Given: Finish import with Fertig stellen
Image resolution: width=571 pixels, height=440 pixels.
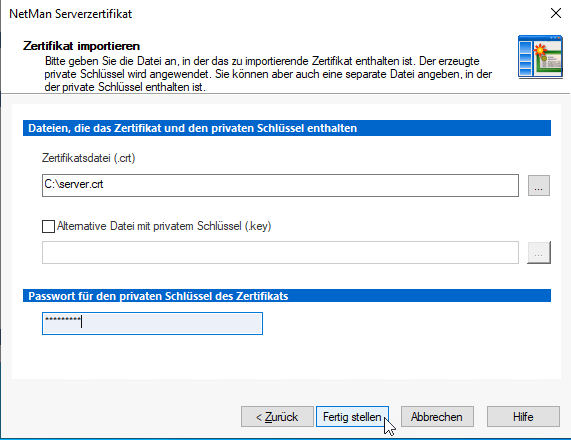Looking at the screenshot, I should click(x=352, y=417).
